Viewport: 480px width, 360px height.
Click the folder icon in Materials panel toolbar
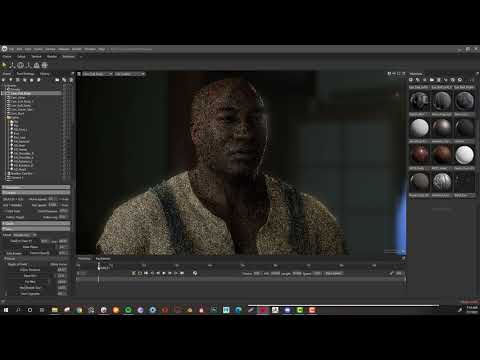point(432,80)
